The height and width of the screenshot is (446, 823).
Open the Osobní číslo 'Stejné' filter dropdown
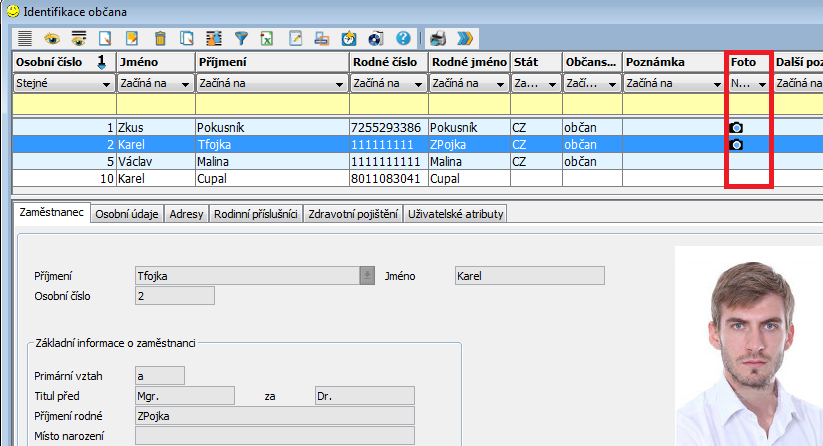point(105,85)
